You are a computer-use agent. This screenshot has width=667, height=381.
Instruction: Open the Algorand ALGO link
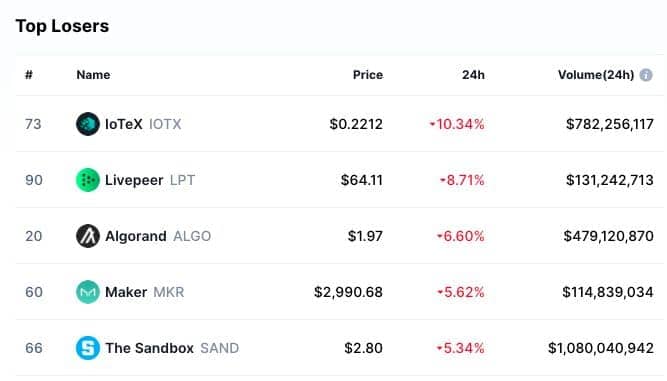coord(158,236)
